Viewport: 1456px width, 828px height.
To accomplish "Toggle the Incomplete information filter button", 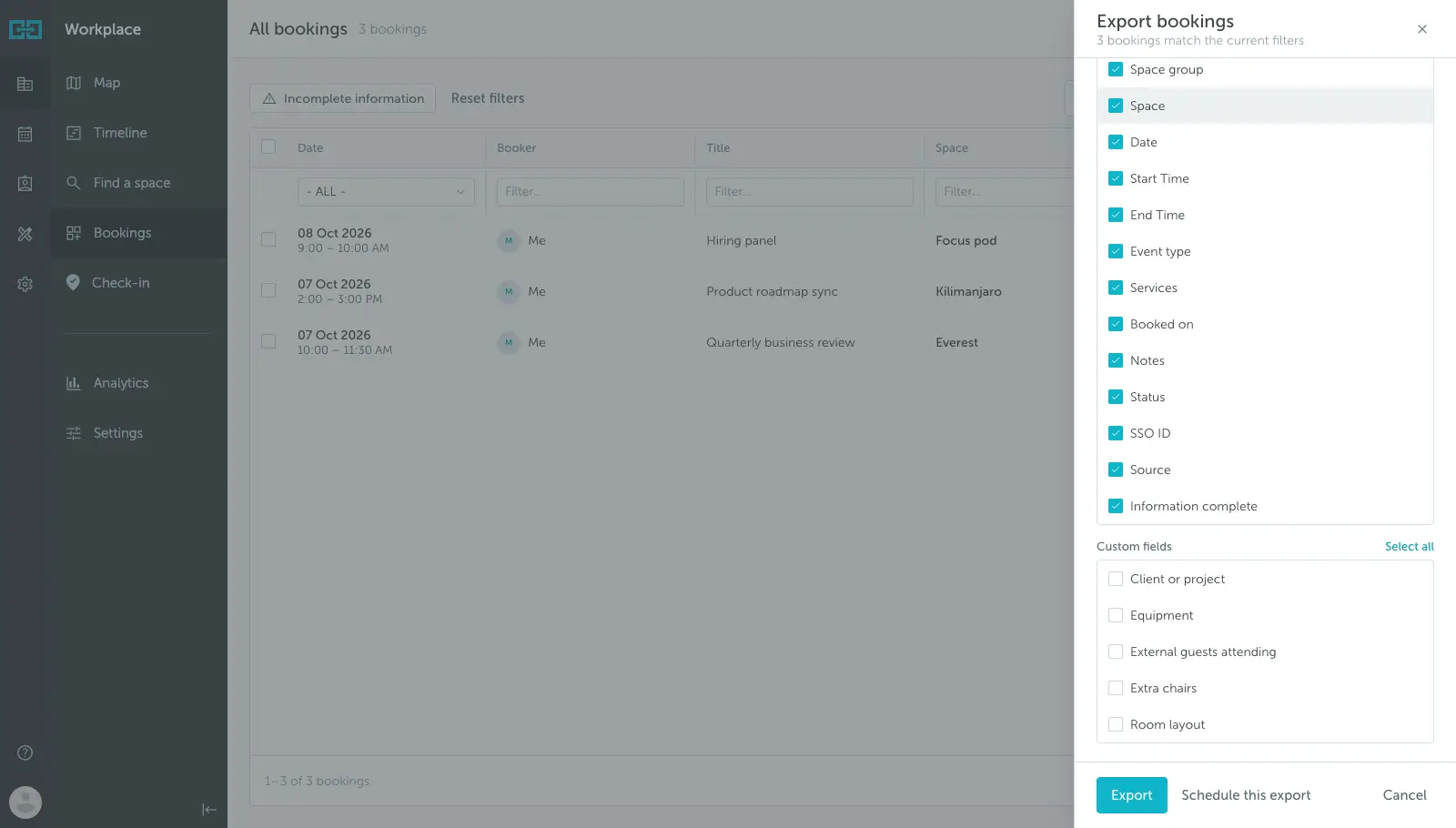I will pyautogui.click(x=343, y=98).
